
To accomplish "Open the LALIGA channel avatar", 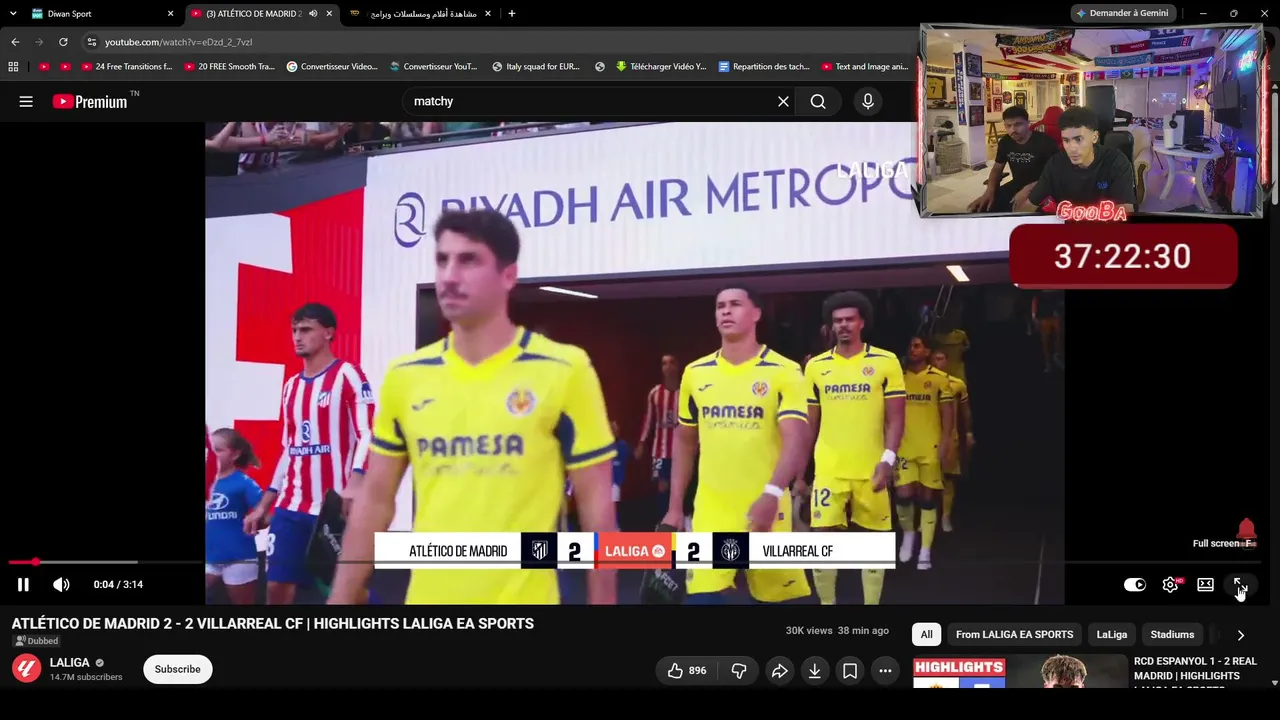I will pos(26,669).
